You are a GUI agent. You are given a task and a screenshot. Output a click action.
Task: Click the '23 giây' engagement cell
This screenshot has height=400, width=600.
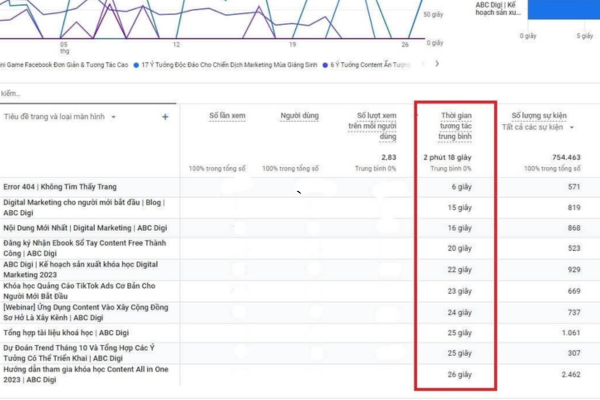point(460,291)
